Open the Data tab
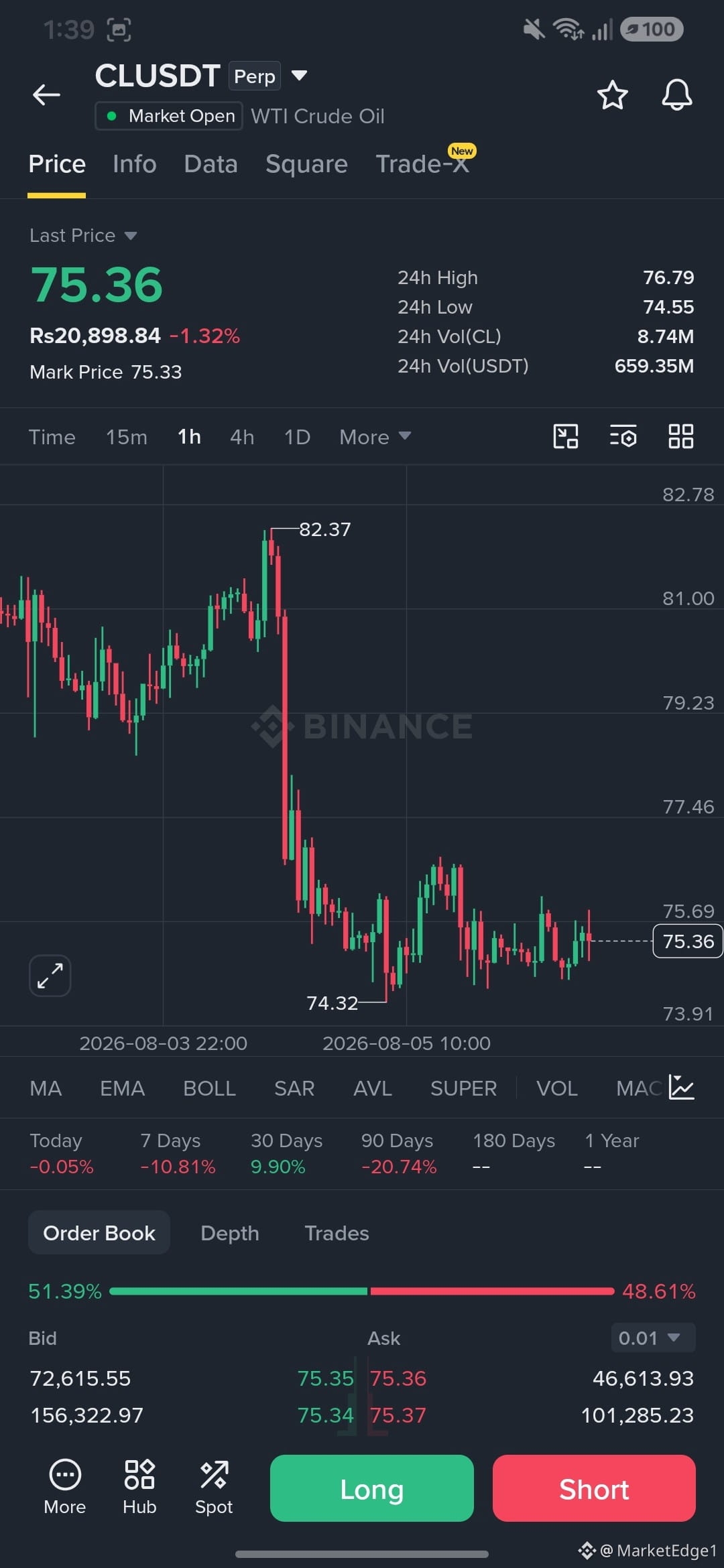Screen dimensions: 724x1568 [x=211, y=164]
